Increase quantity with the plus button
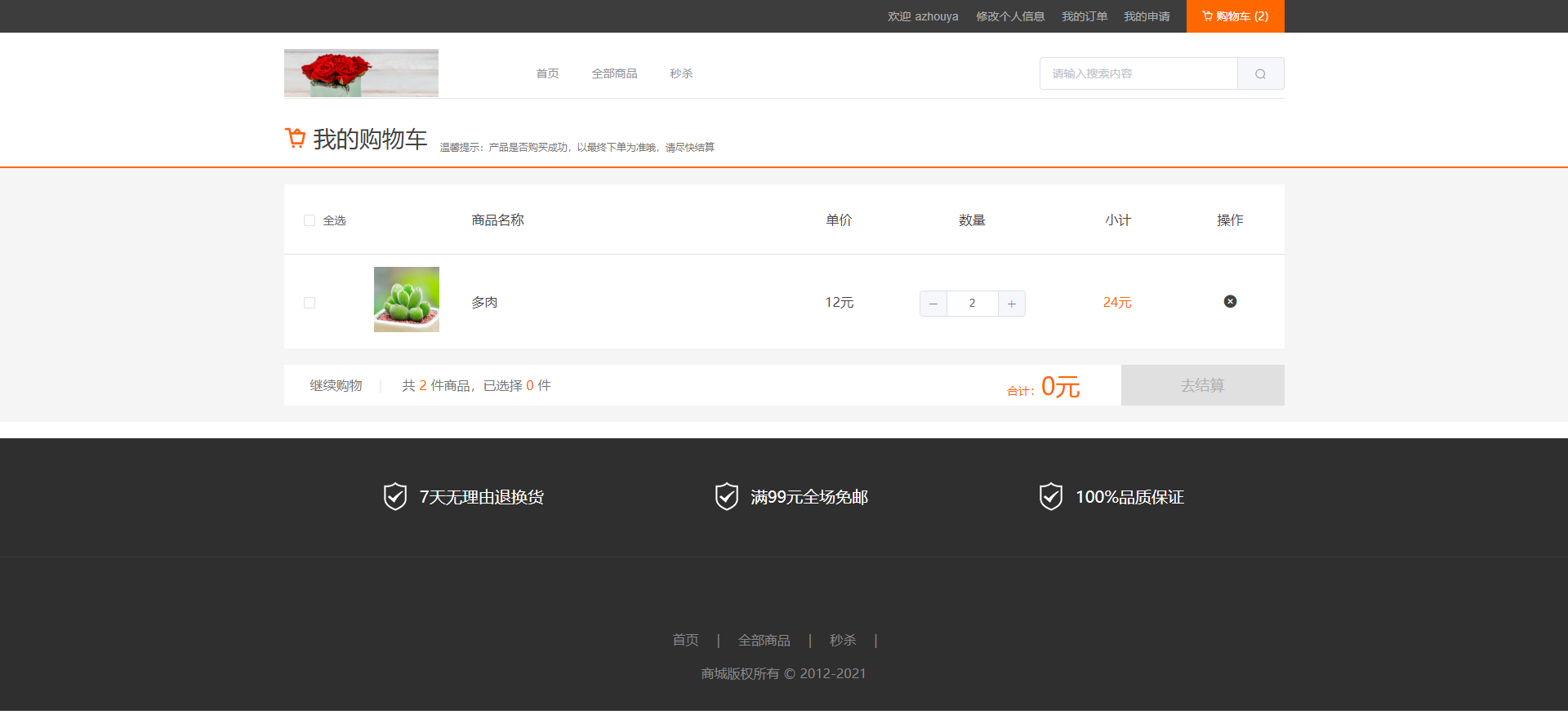 coord(1012,304)
